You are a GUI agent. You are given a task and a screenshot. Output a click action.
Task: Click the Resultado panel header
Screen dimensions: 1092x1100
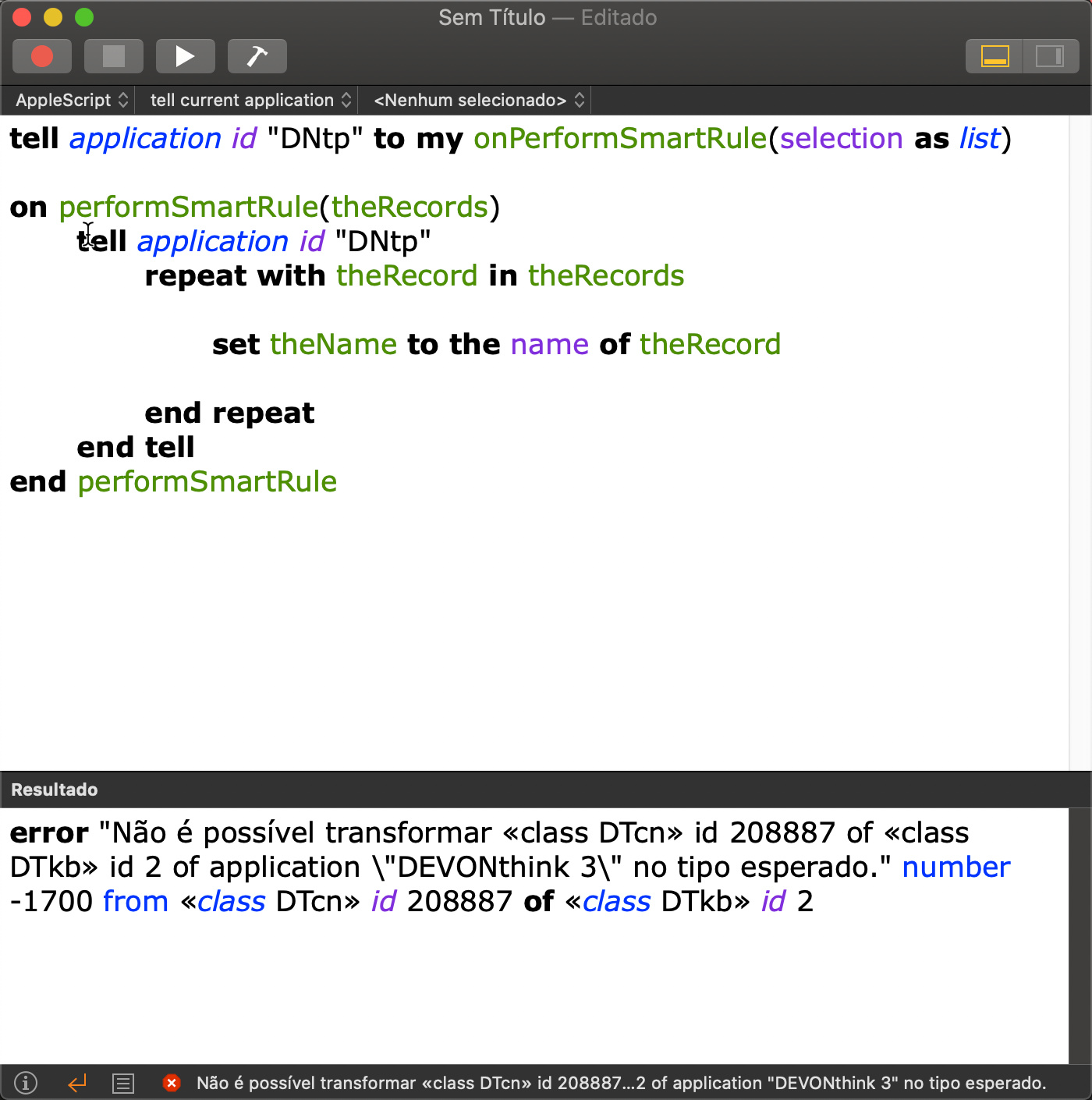click(x=55, y=790)
